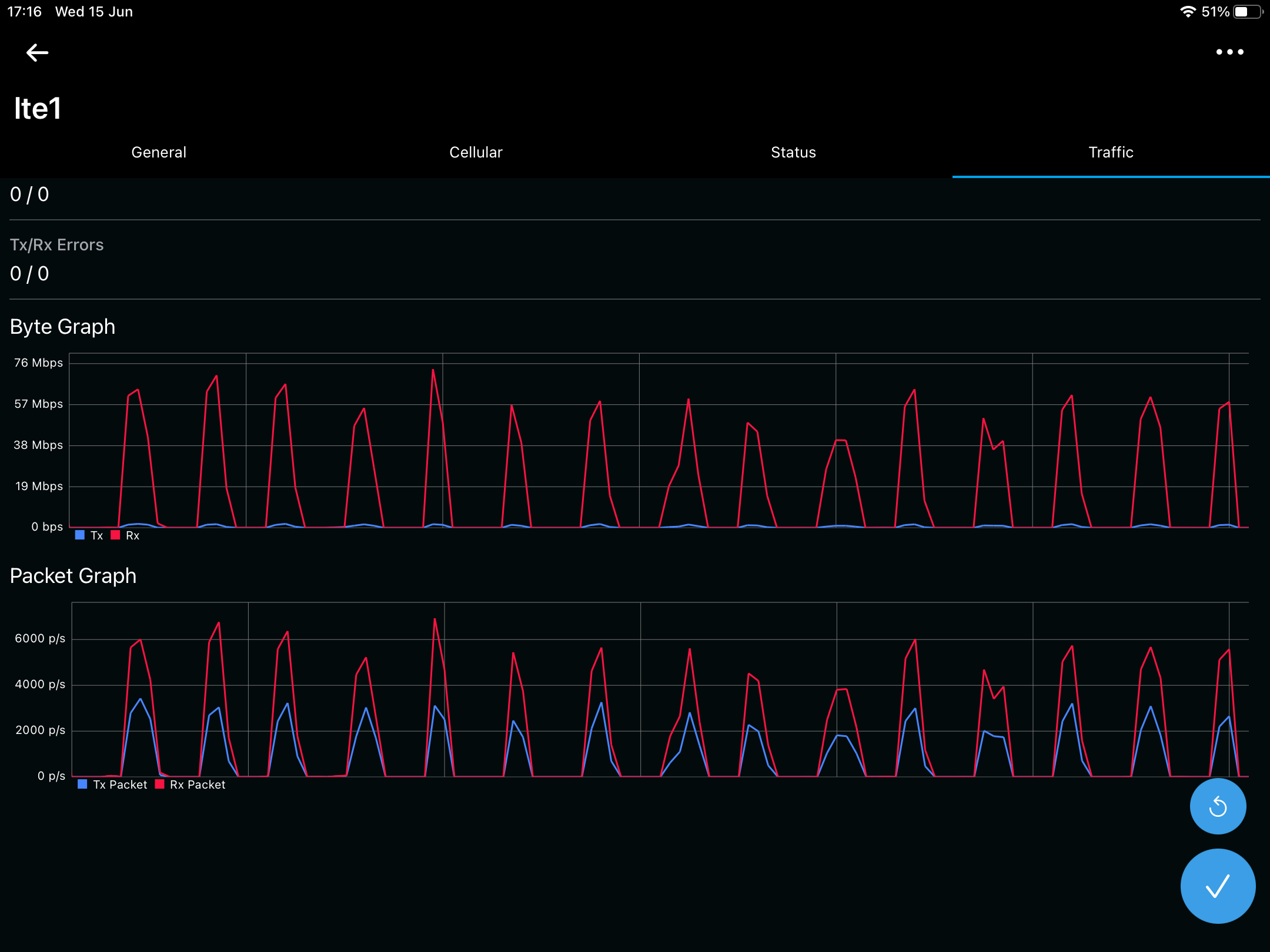The height and width of the screenshot is (952, 1270).
Task: Tap the 2000 p/s axis label
Action: click(x=40, y=730)
